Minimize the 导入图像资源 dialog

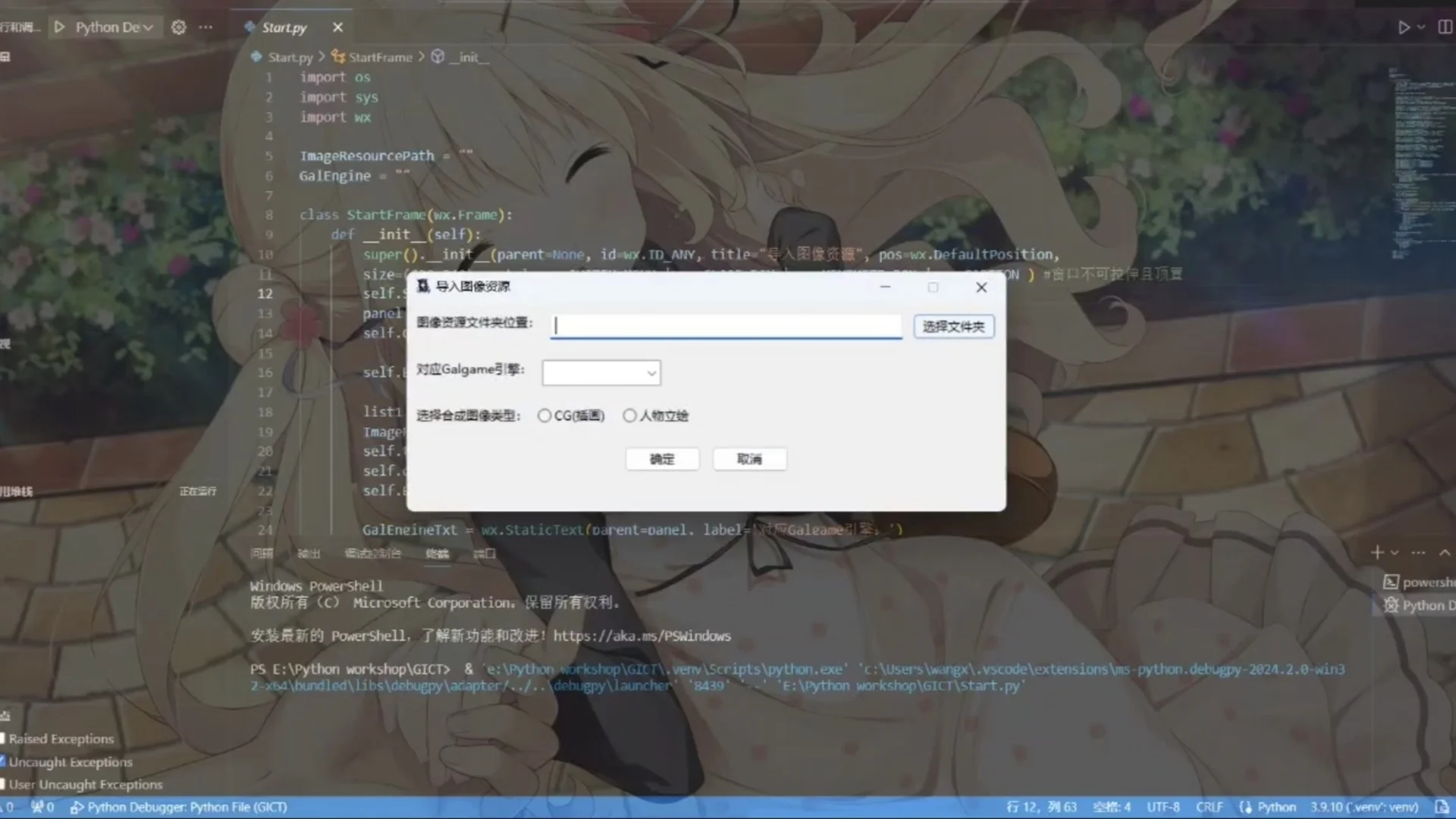(x=885, y=287)
